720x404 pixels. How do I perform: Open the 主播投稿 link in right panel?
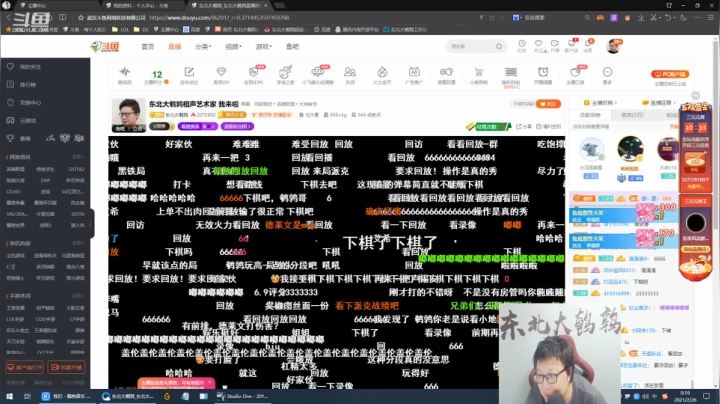[601, 102]
